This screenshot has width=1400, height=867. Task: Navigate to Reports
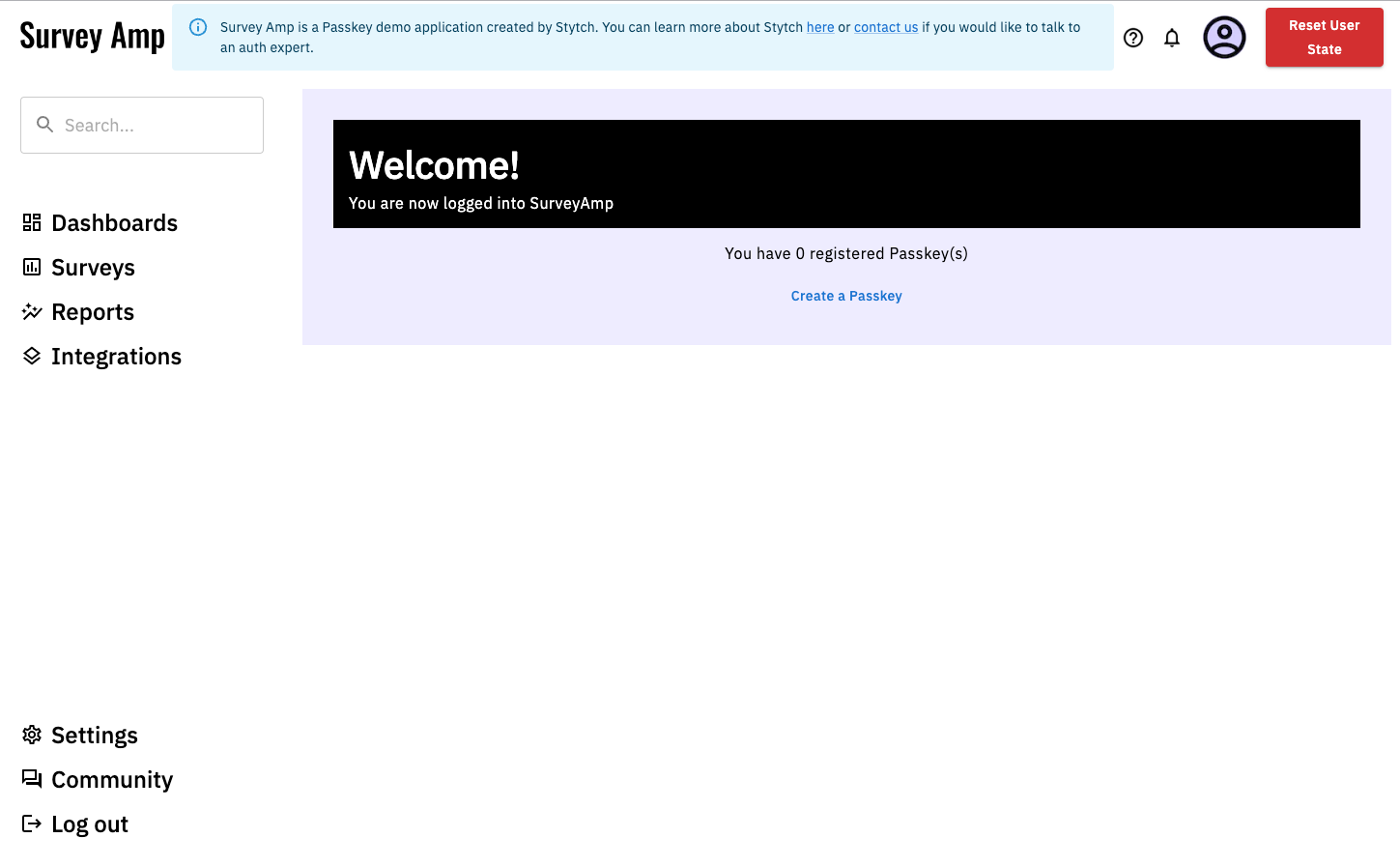coord(93,312)
